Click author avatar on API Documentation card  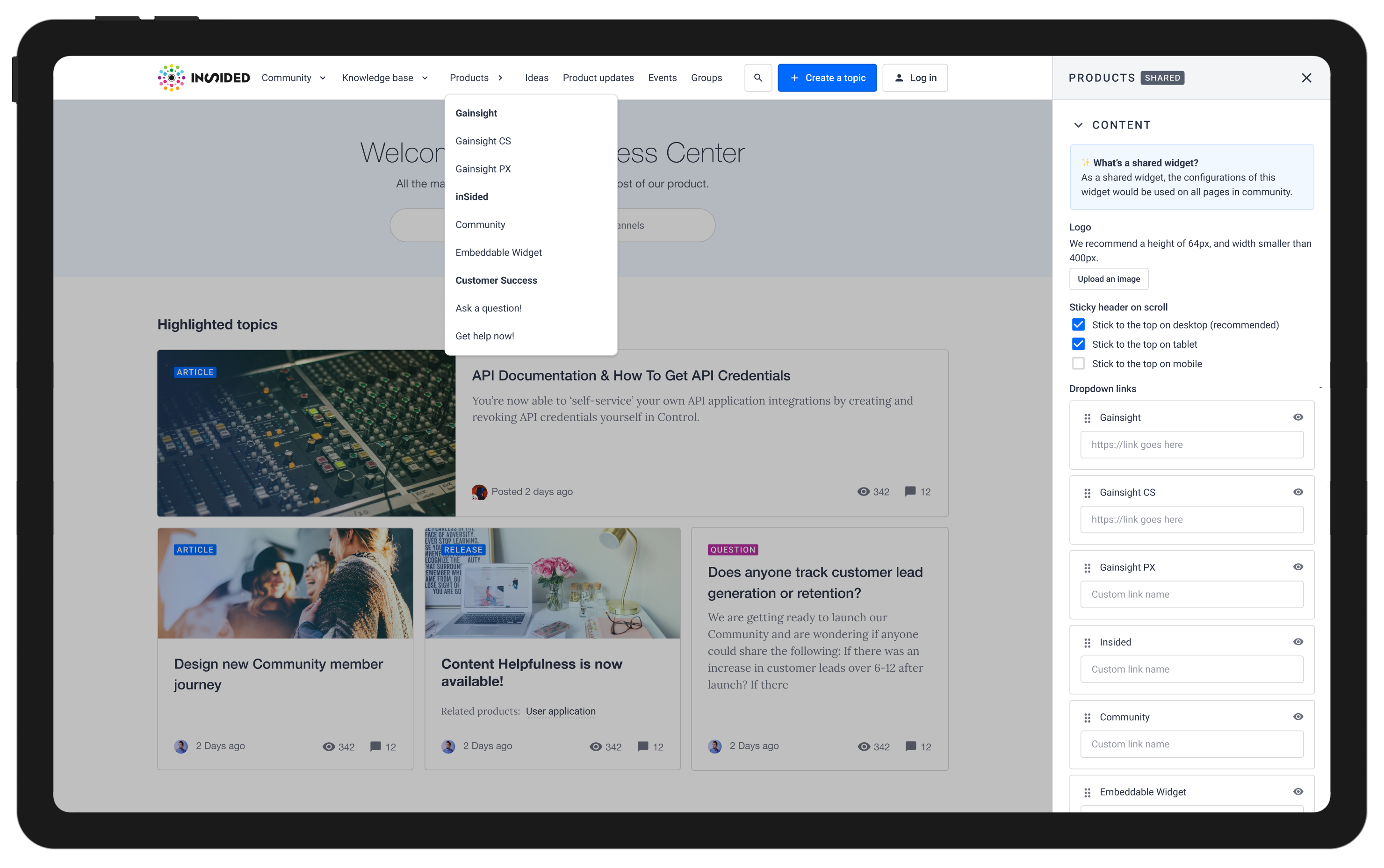coord(479,492)
